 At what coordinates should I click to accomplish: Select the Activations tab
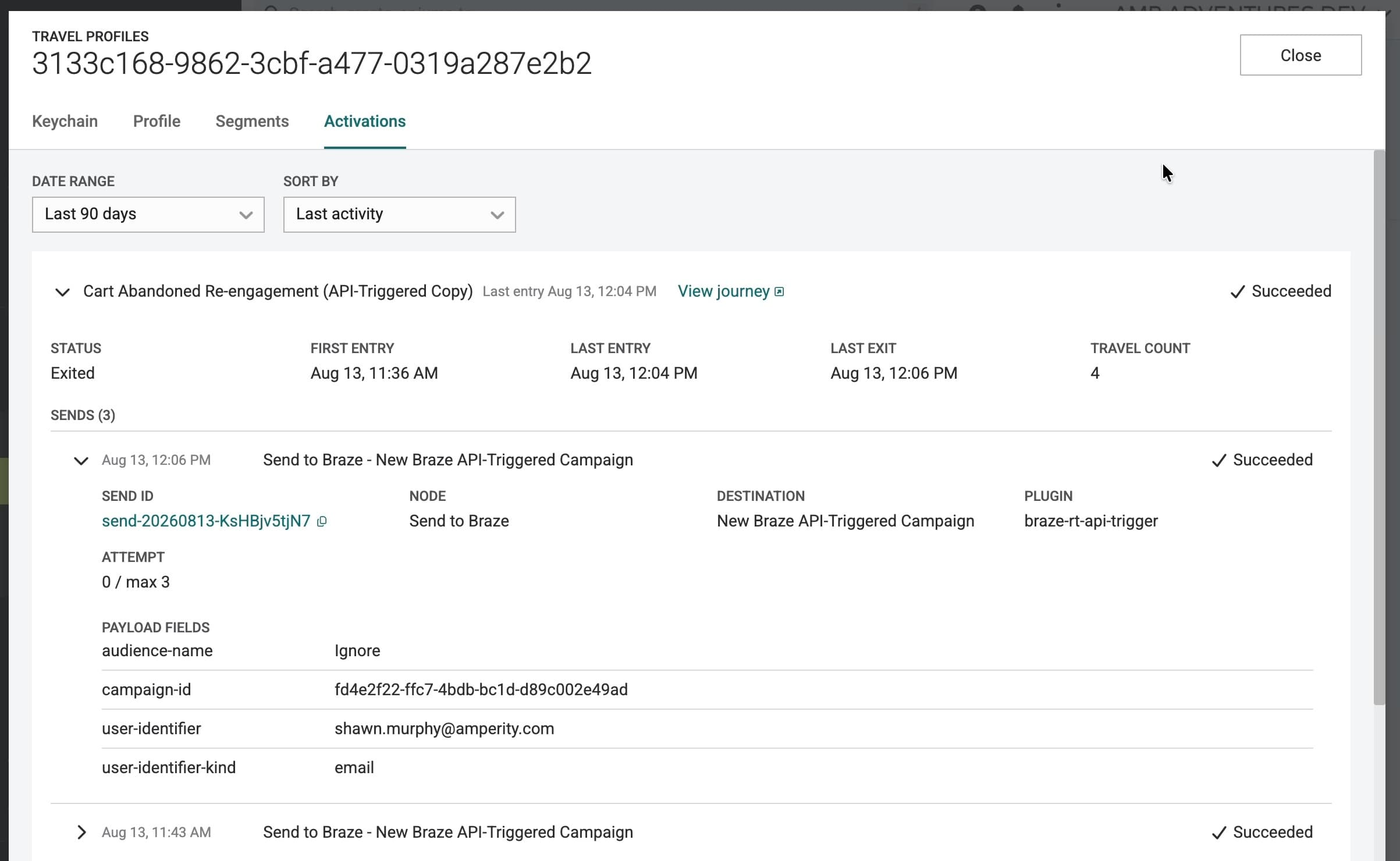365,121
